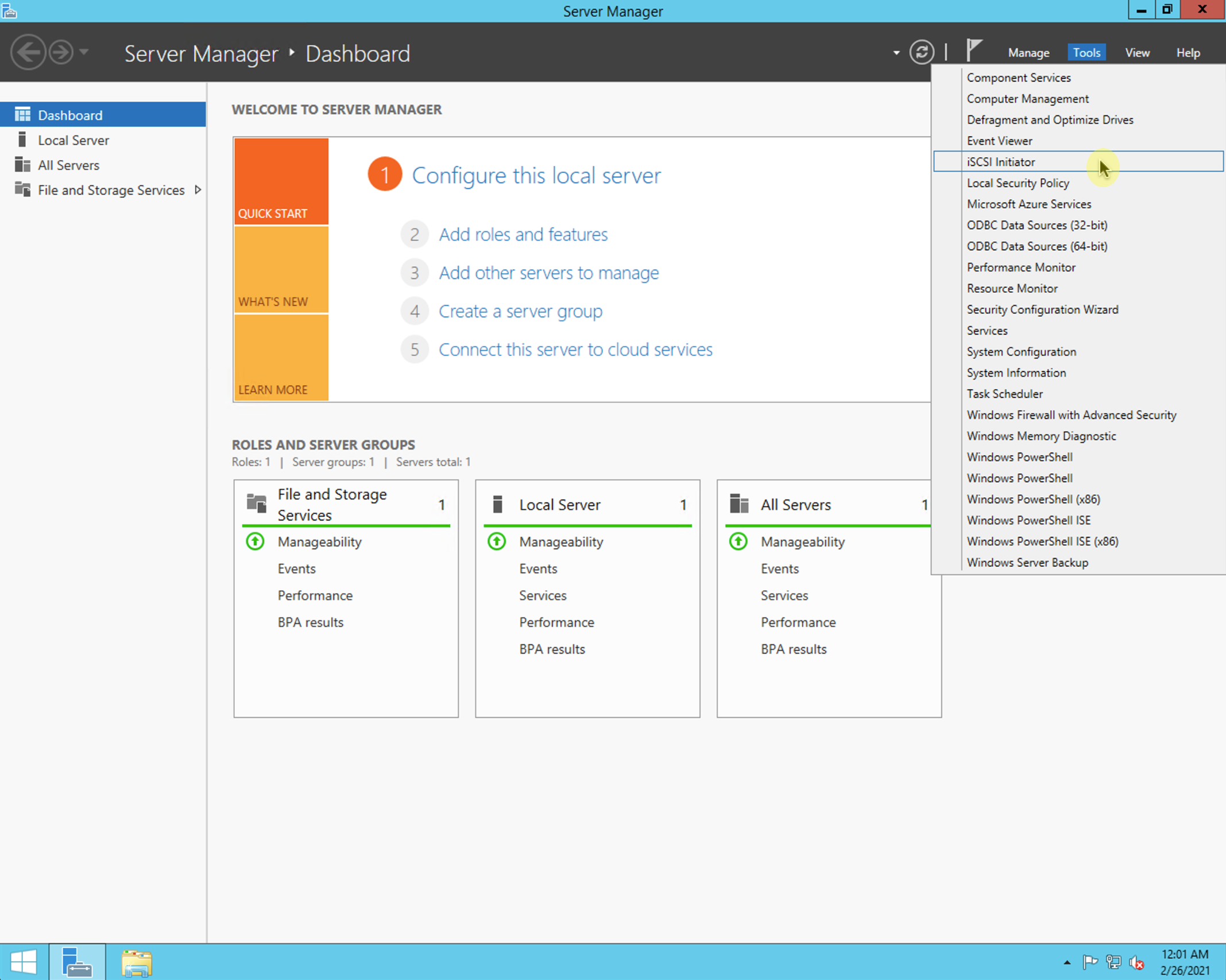Click Events under the All Servers tile
The height and width of the screenshot is (980, 1226).
click(779, 568)
